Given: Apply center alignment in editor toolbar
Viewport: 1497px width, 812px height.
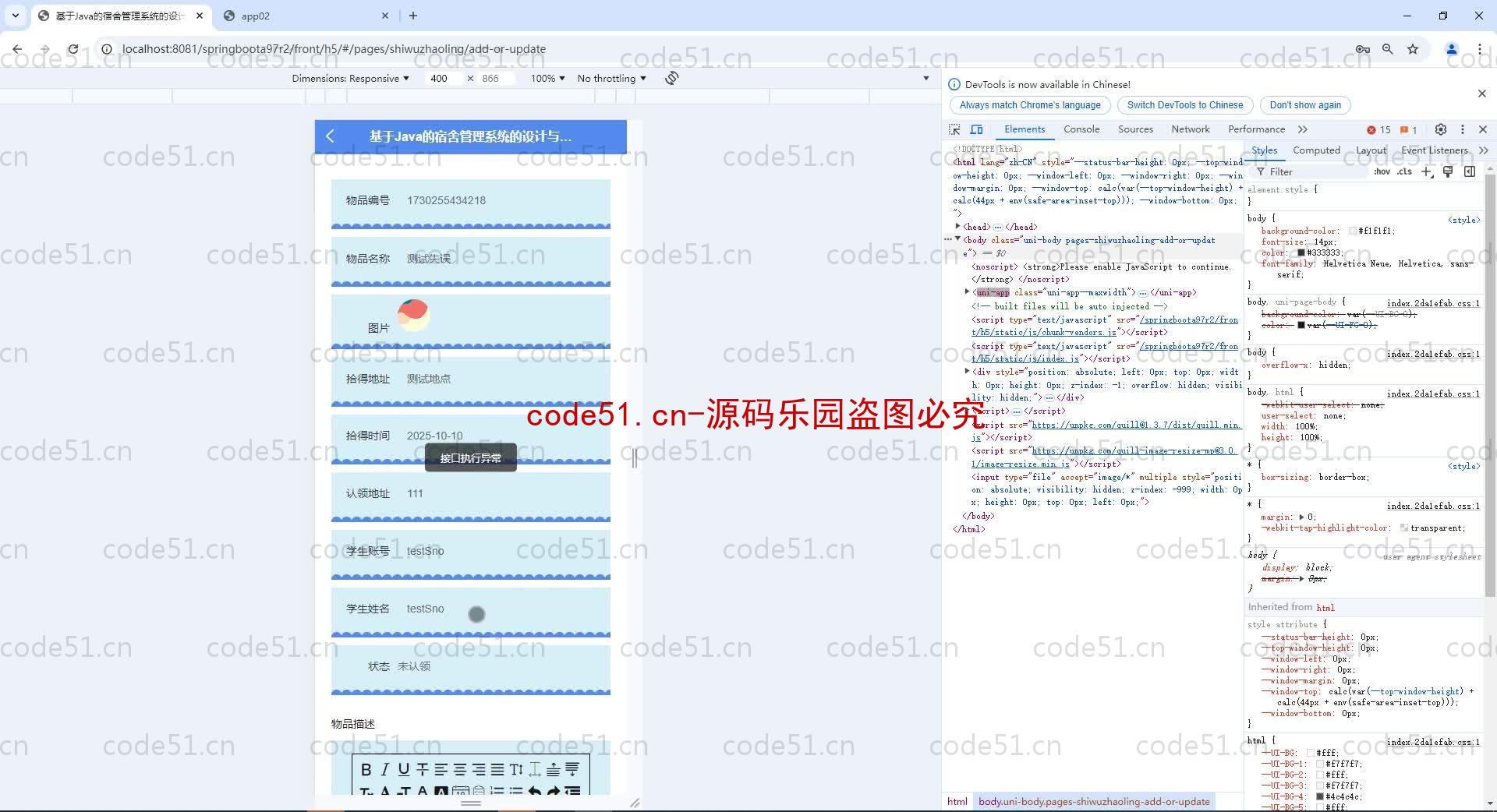Looking at the screenshot, I should [459, 770].
